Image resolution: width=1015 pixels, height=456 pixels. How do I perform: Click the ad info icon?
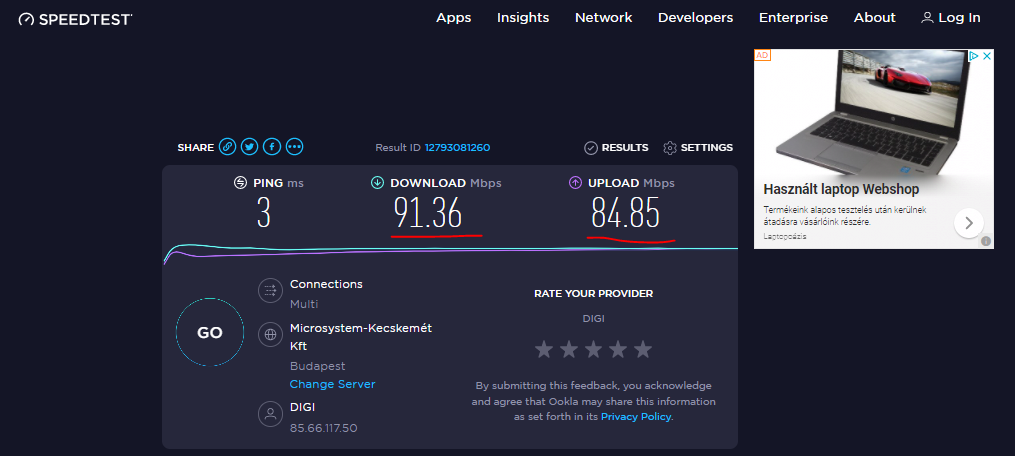point(985,241)
